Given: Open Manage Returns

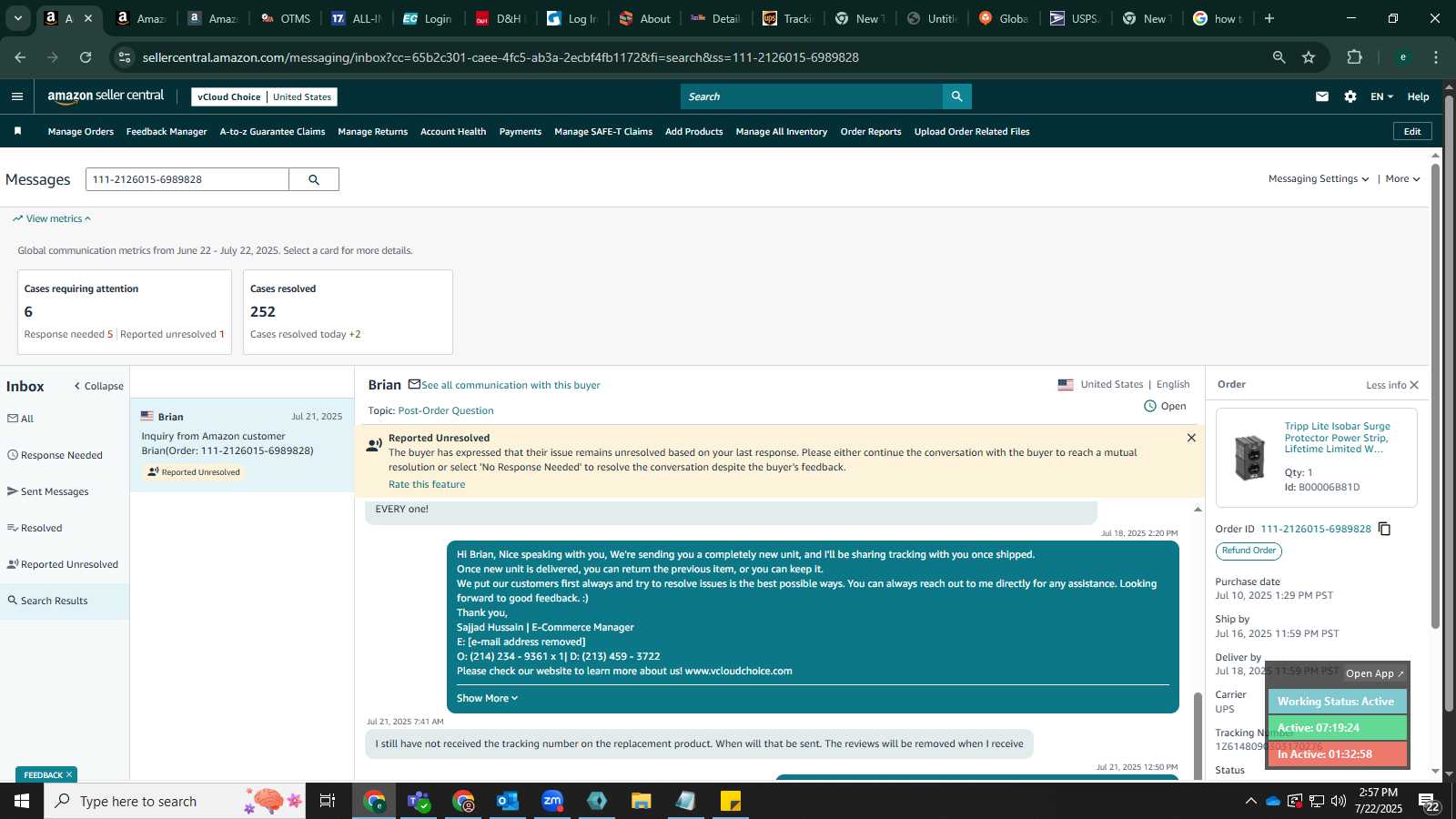Looking at the screenshot, I should [372, 131].
